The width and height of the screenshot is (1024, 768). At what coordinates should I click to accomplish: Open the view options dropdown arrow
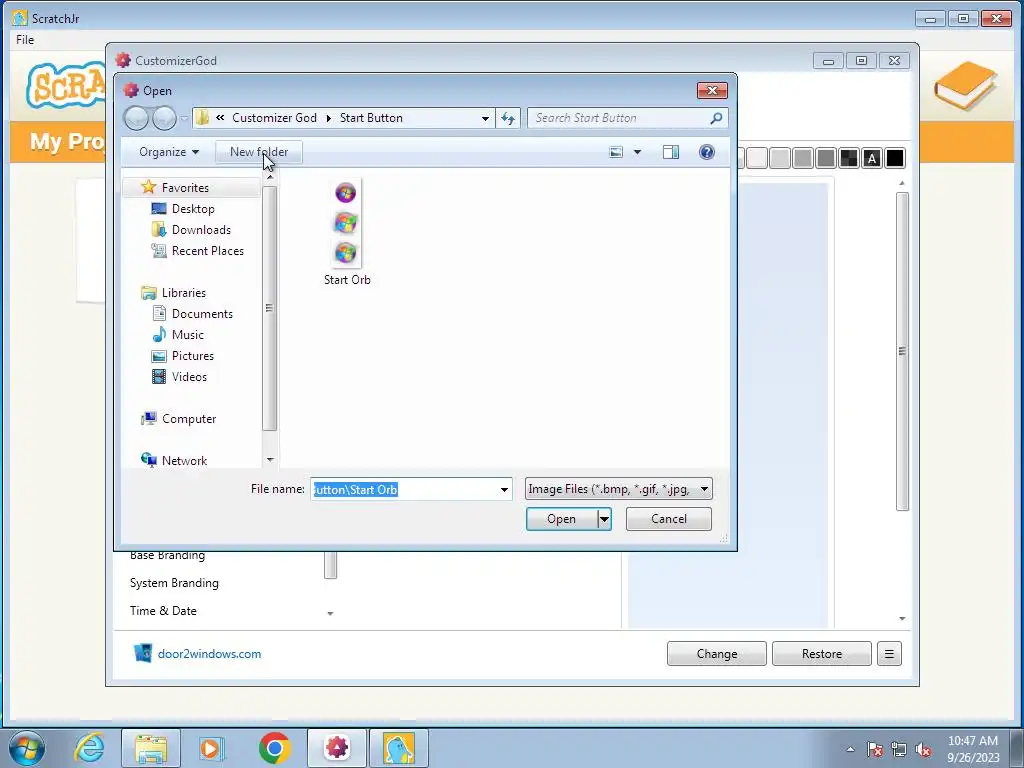637,152
